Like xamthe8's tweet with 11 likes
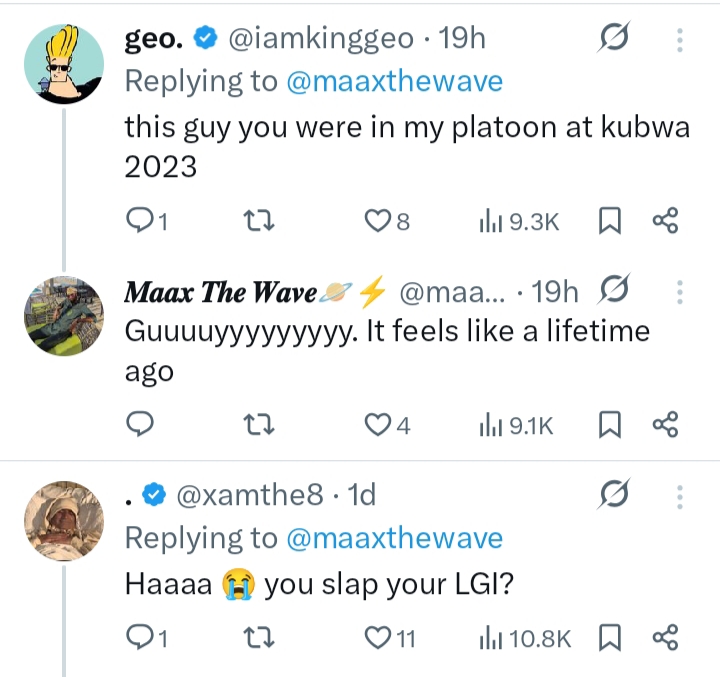The height and width of the screenshot is (677, 720). [377, 636]
